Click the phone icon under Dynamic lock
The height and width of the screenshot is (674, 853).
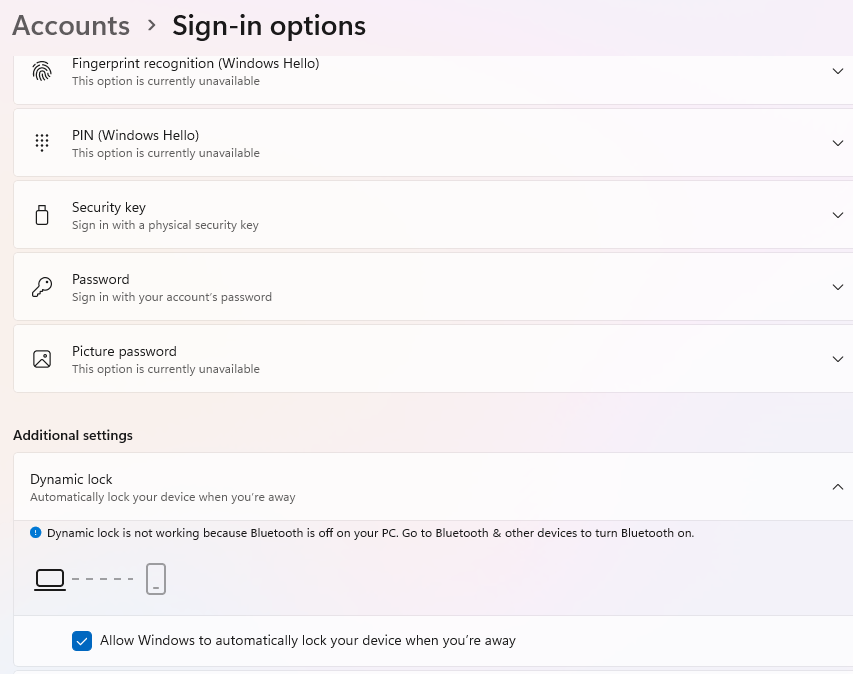click(x=155, y=579)
